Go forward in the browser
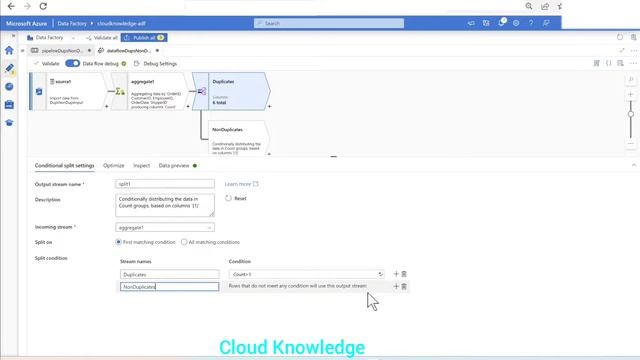Image resolution: width=640 pixels, height=360 pixels. [27, 6]
